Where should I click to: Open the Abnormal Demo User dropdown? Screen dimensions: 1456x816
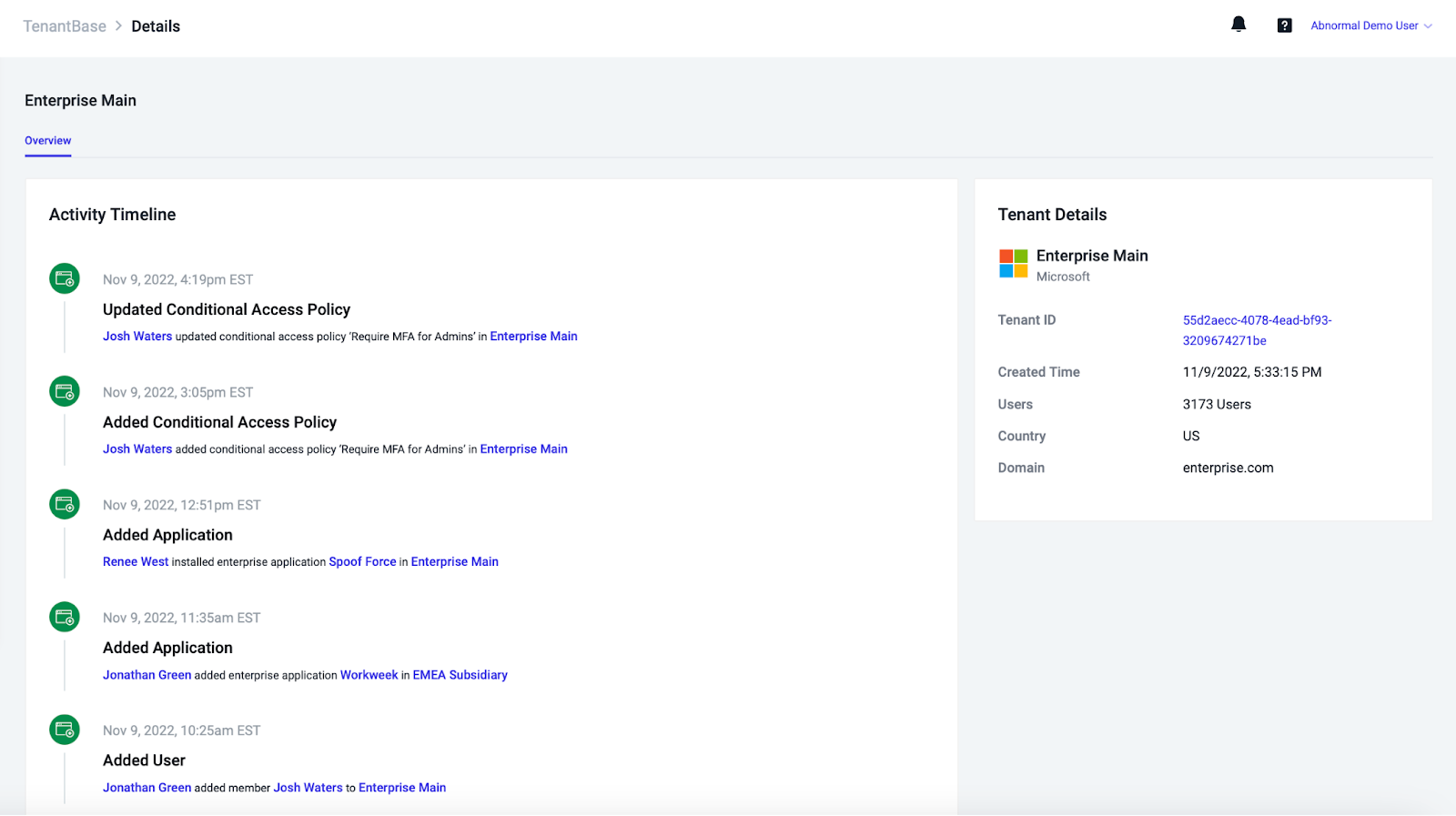coord(1371,25)
